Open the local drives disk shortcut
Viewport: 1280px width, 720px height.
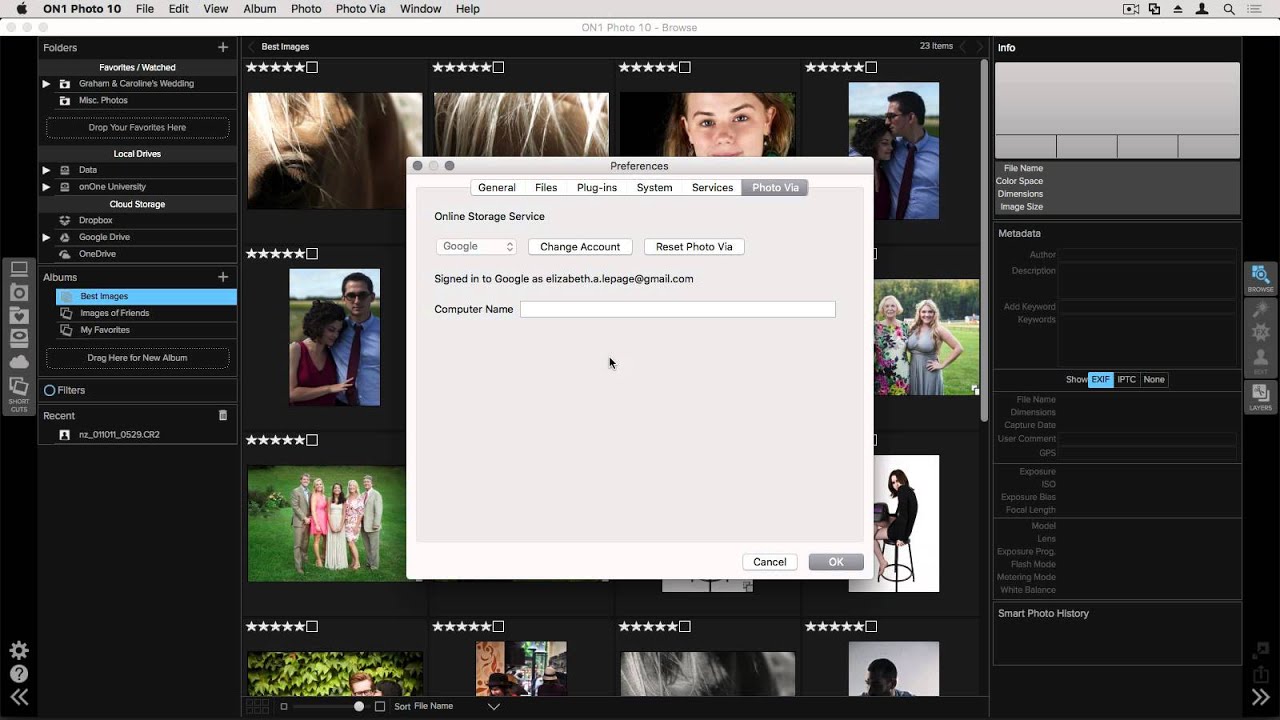point(19,338)
